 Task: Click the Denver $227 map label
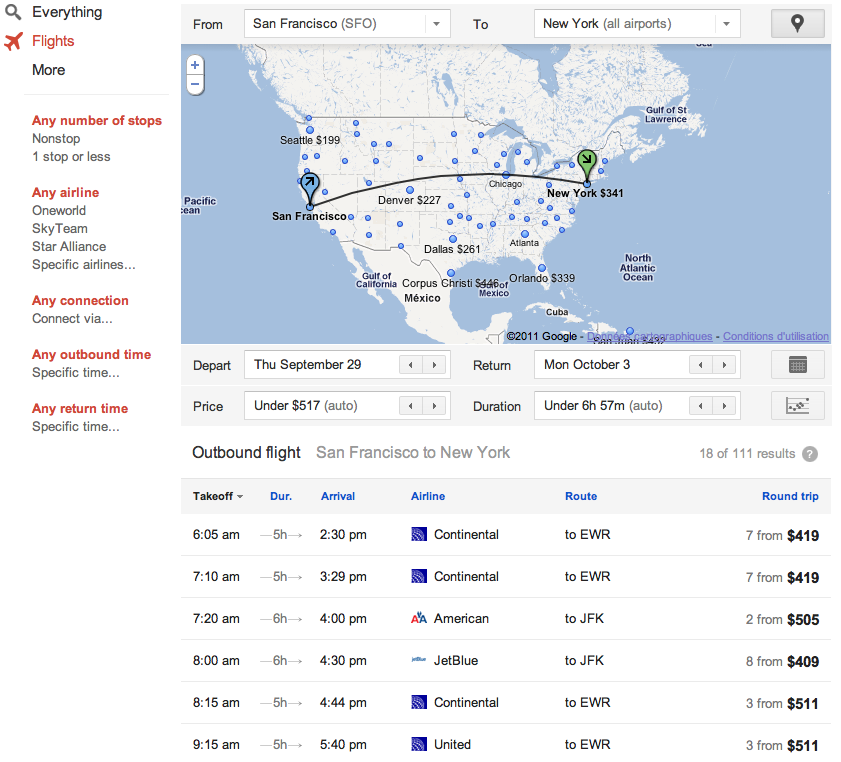(x=409, y=201)
